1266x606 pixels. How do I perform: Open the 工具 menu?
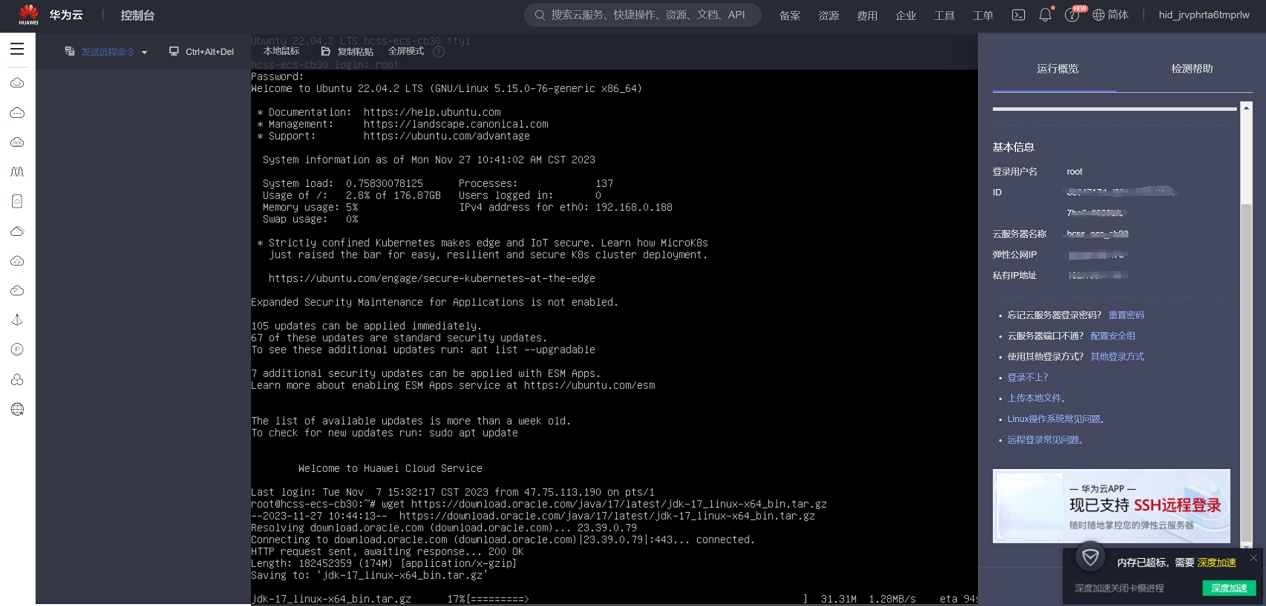coord(945,16)
